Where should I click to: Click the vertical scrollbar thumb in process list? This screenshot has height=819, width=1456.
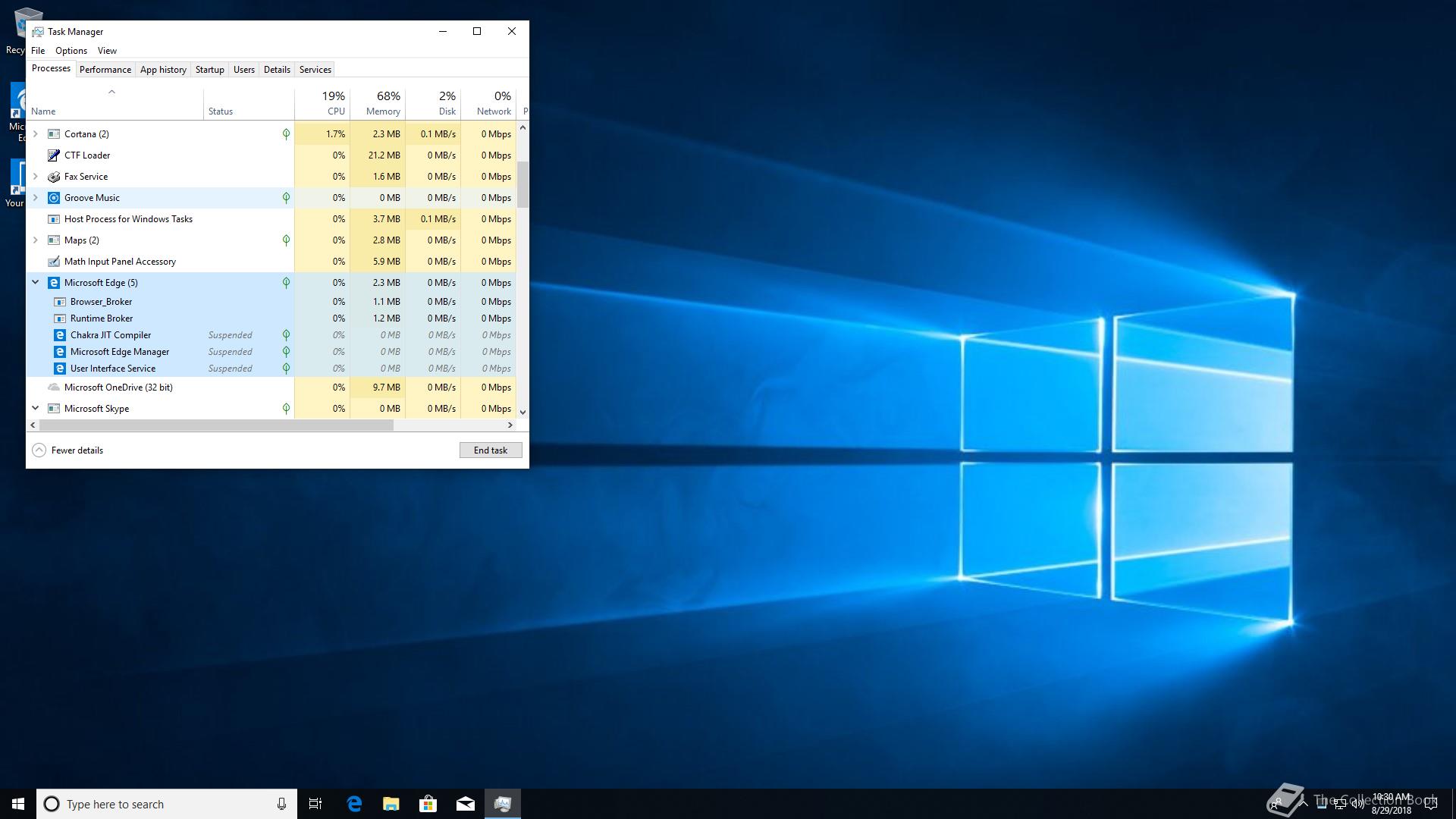(522, 184)
